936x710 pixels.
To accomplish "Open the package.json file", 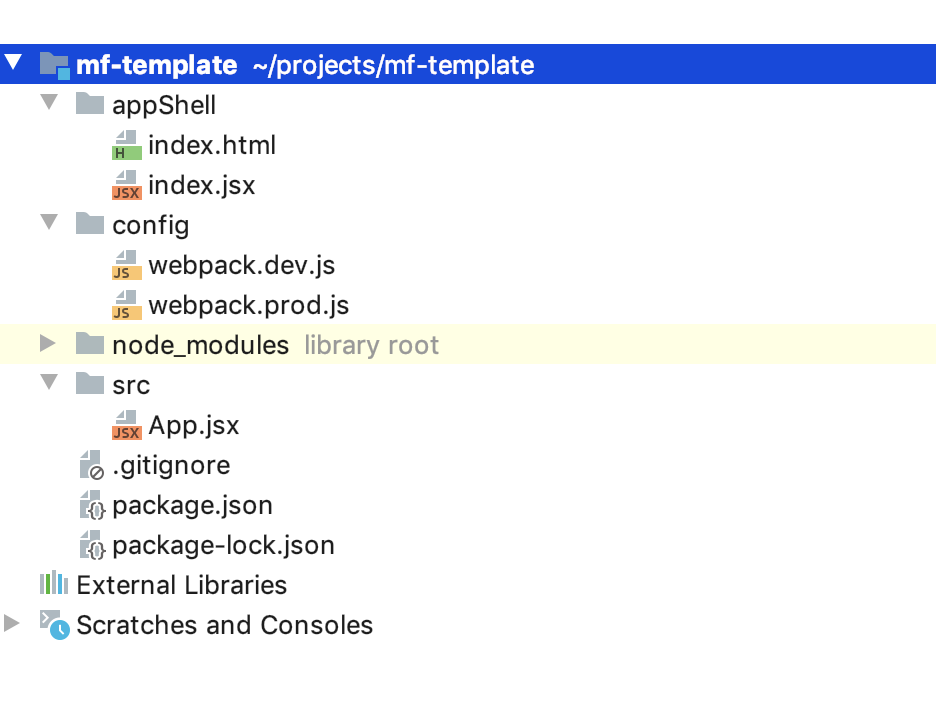I will tap(192, 505).
